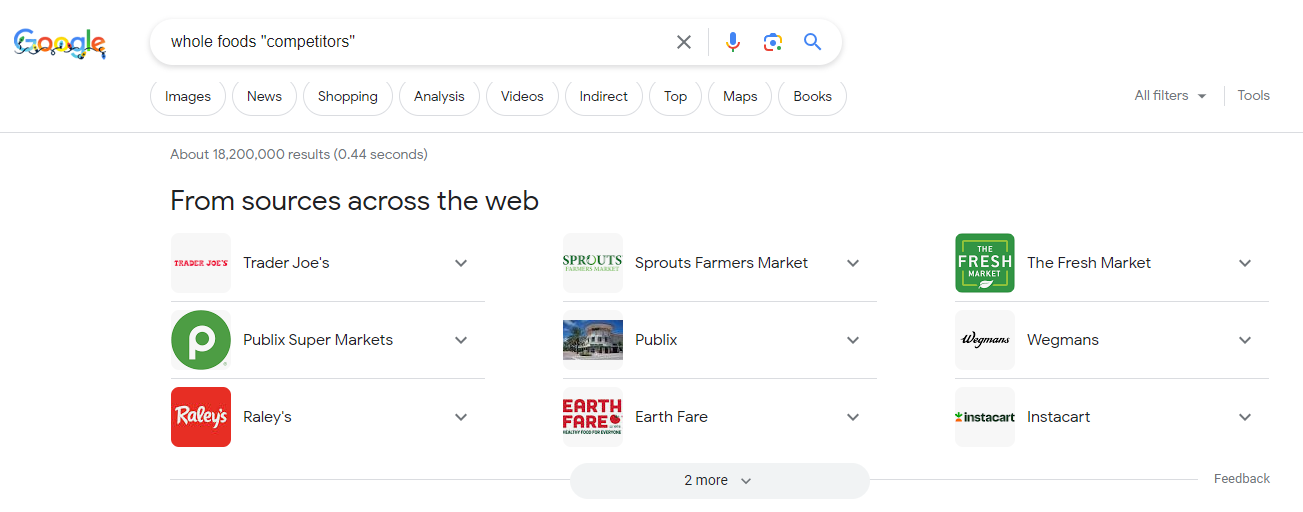The image size is (1303, 512).
Task: Expand the Wegmans result chevron
Action: point(1245,340)
